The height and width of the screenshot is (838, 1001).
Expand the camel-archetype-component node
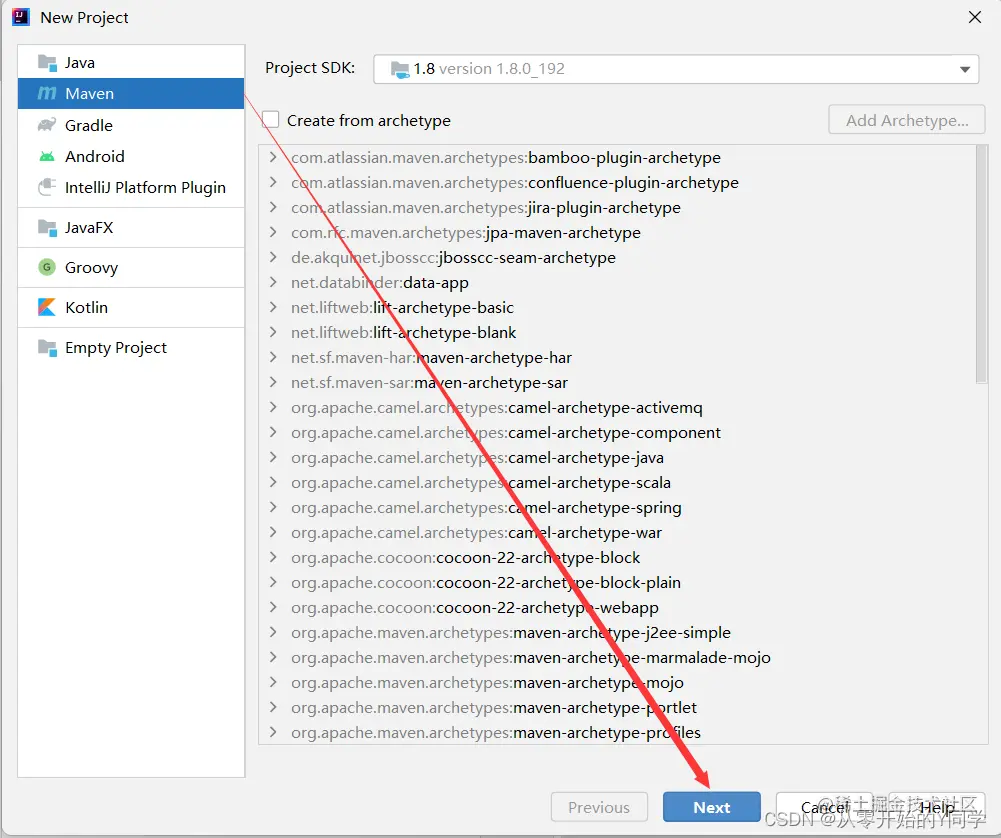coord(273,432)
